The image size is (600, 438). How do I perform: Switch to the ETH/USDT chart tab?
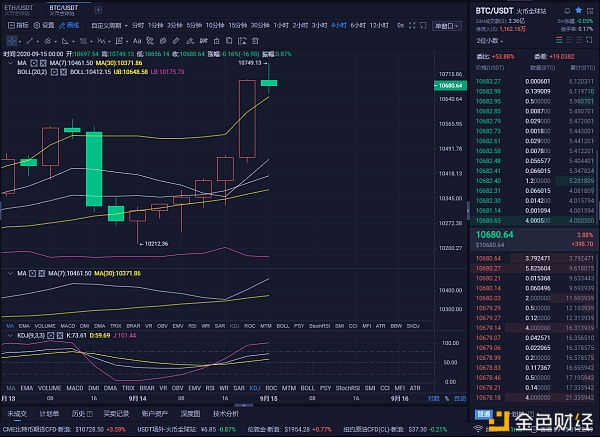point(21,6)
